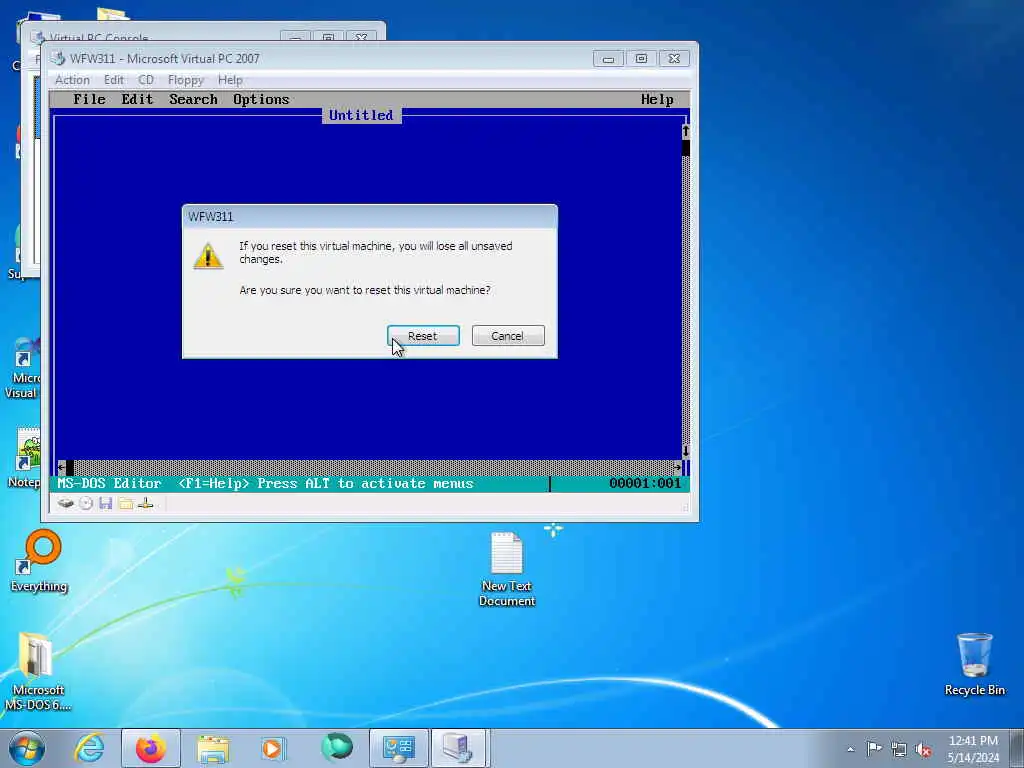
Task: Launch Internet Explorer from the taskbar
Action: [x=89, y=748]
